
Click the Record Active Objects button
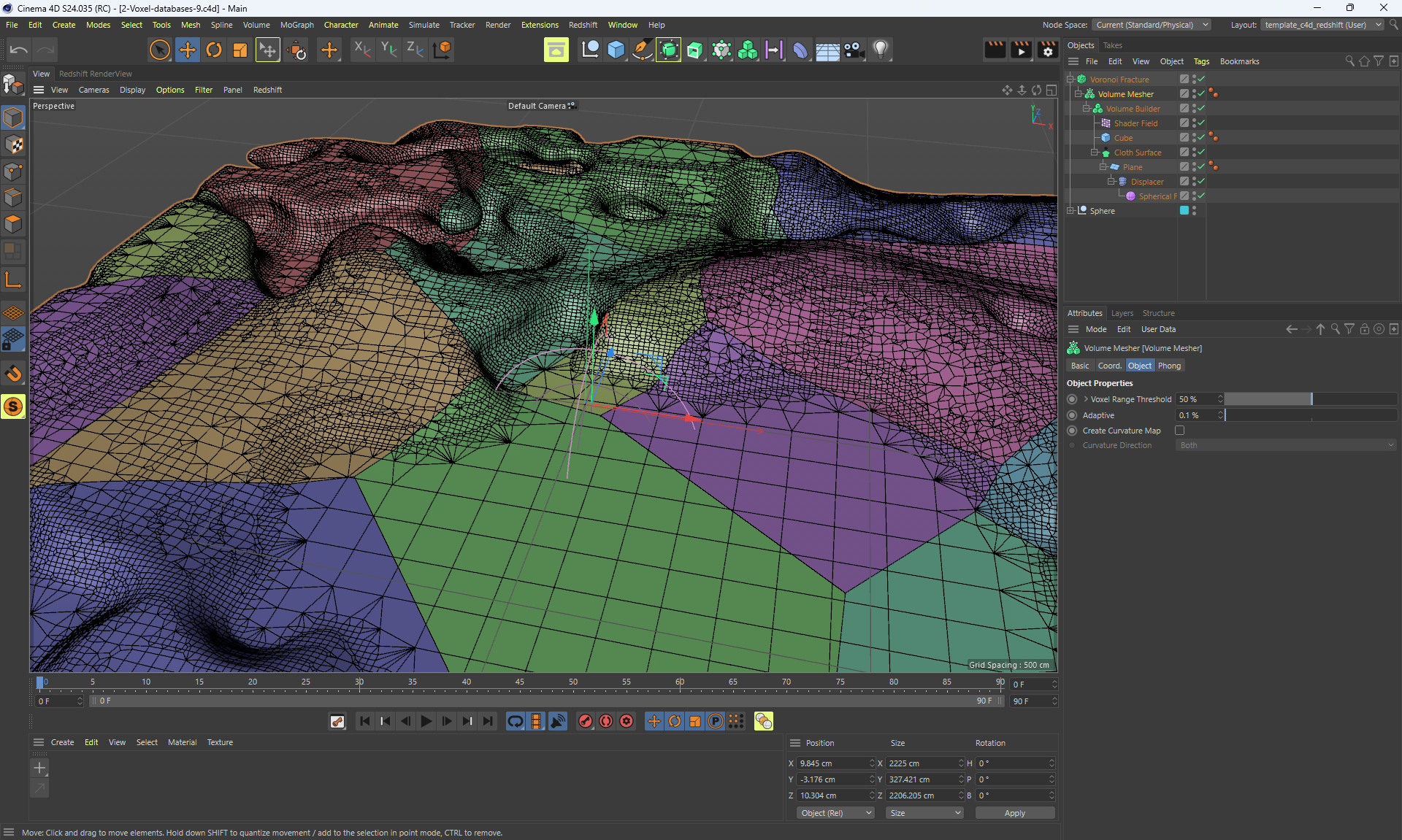[586, 721]
